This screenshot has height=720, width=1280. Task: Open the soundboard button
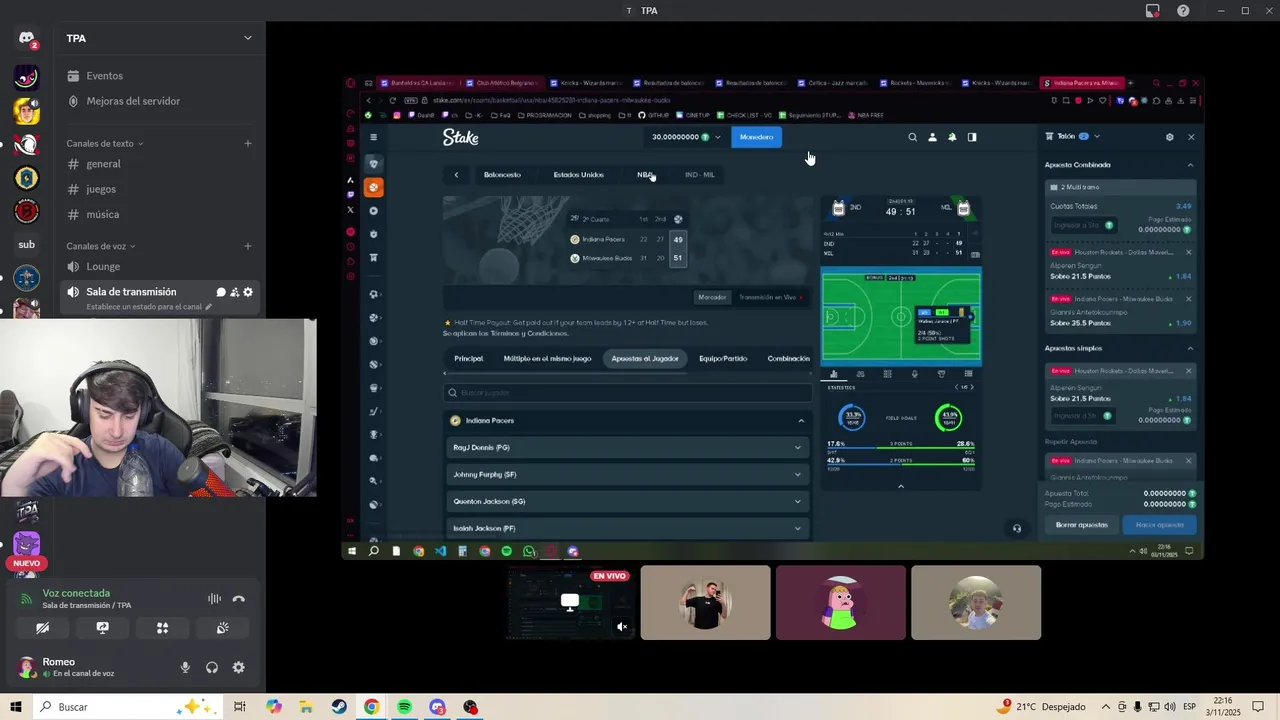pyautogui.click(x=222, y=628)
